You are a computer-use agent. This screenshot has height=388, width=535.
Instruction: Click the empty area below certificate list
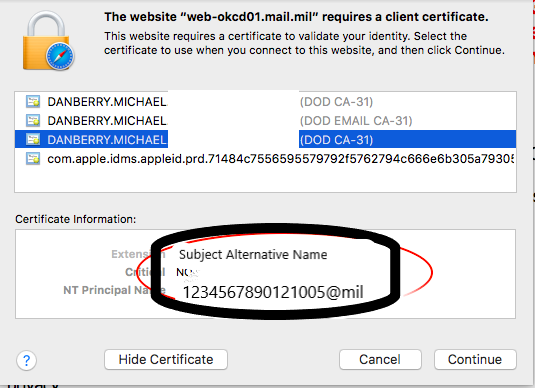click(265, 180)
